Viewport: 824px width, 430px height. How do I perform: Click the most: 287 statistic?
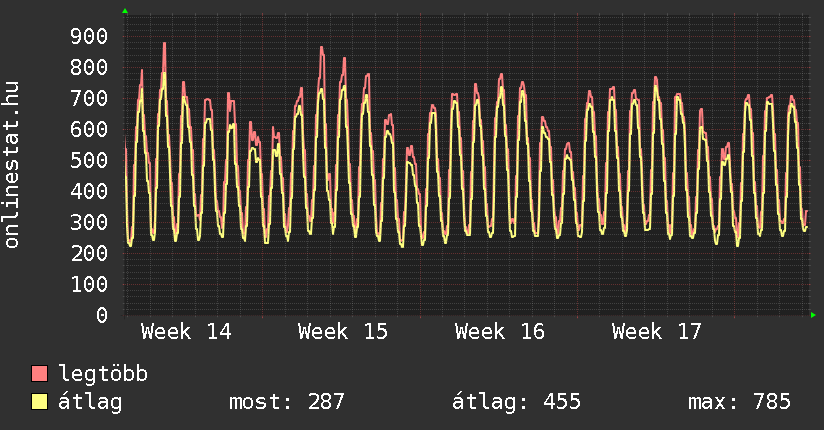click(287, 402)
